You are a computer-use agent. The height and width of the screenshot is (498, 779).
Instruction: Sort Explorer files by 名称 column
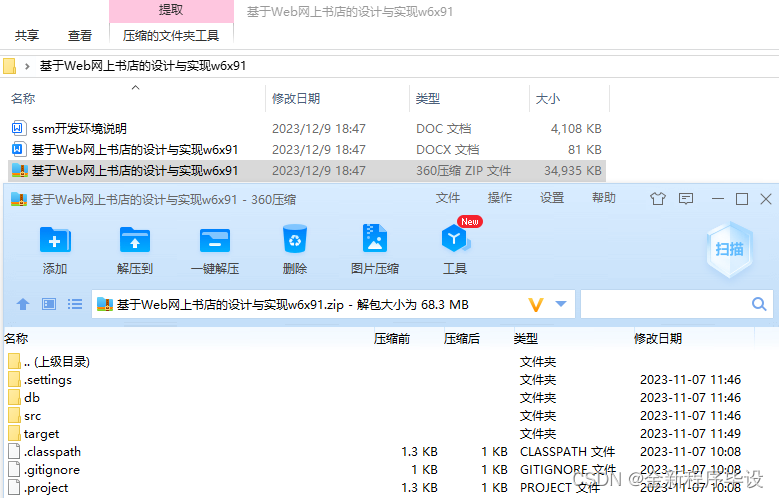point(23,98)
